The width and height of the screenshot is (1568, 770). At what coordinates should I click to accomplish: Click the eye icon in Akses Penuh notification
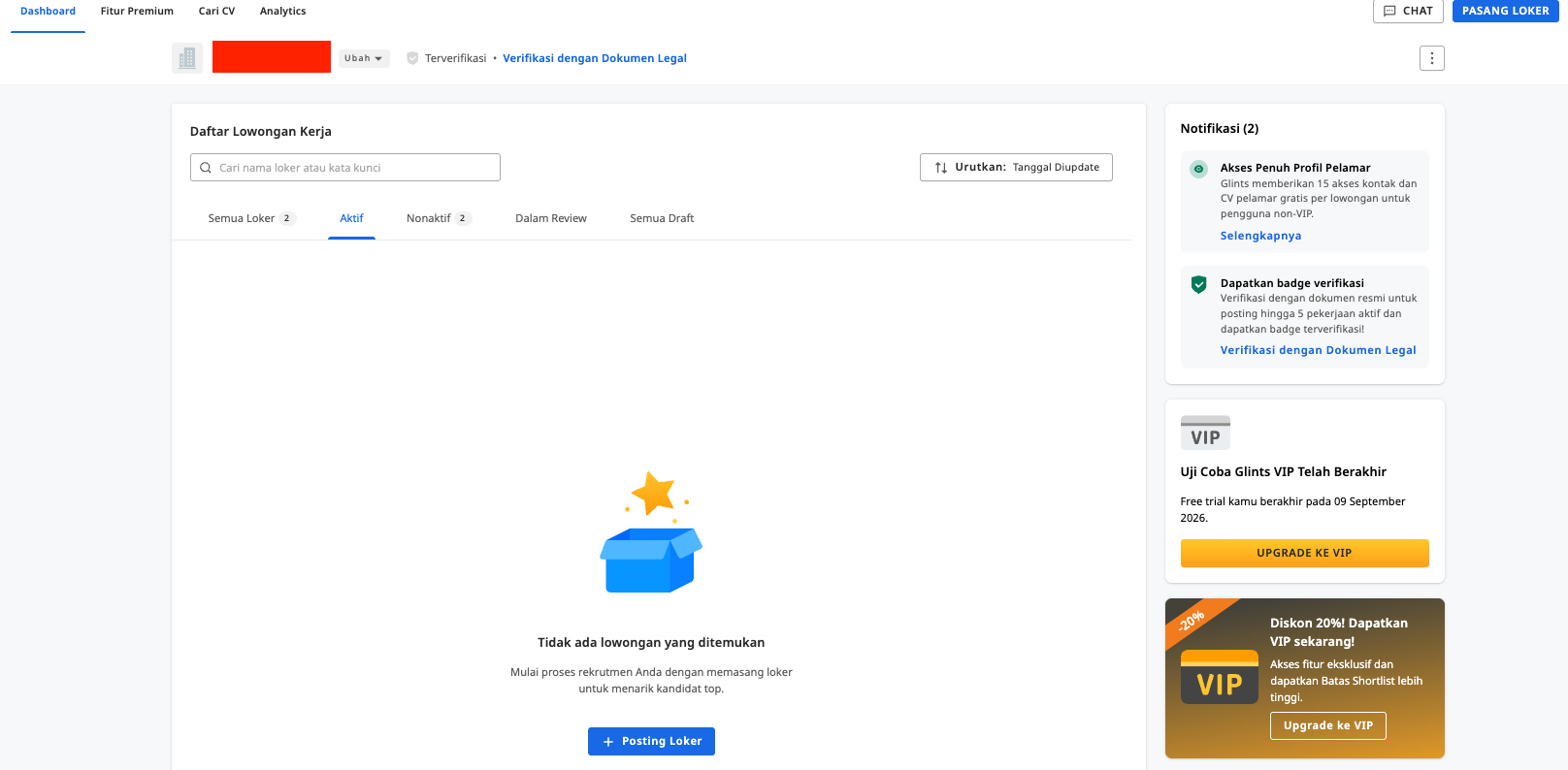1198,169
